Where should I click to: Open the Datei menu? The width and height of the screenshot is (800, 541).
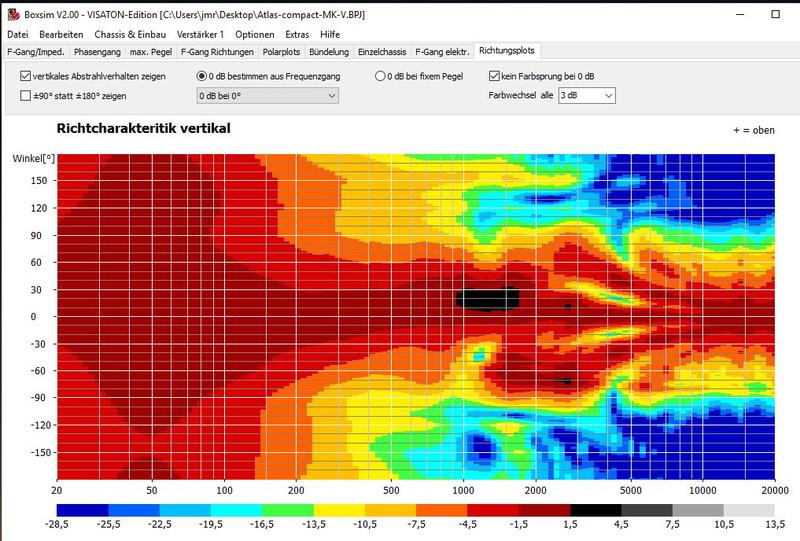pyautogui.click(x=18, y=34)
